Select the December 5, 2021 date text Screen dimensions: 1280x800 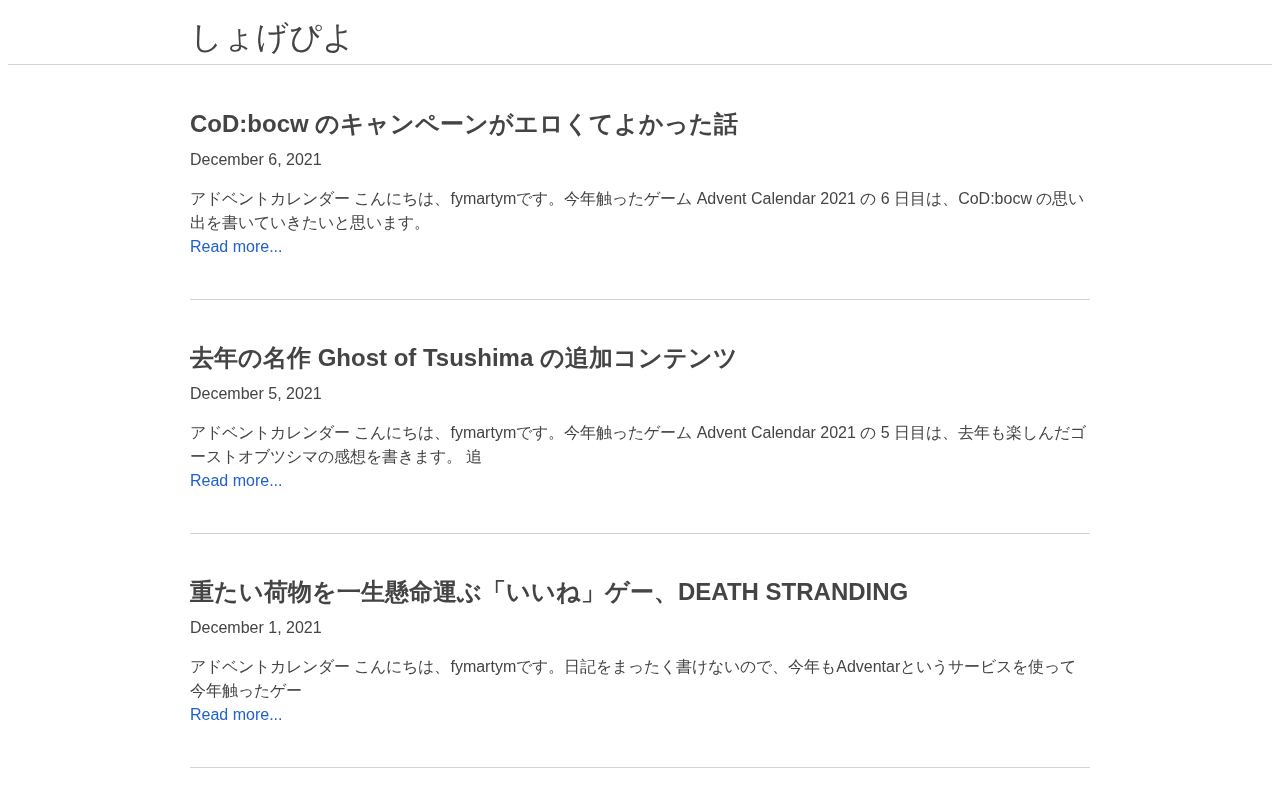point(256,394)
